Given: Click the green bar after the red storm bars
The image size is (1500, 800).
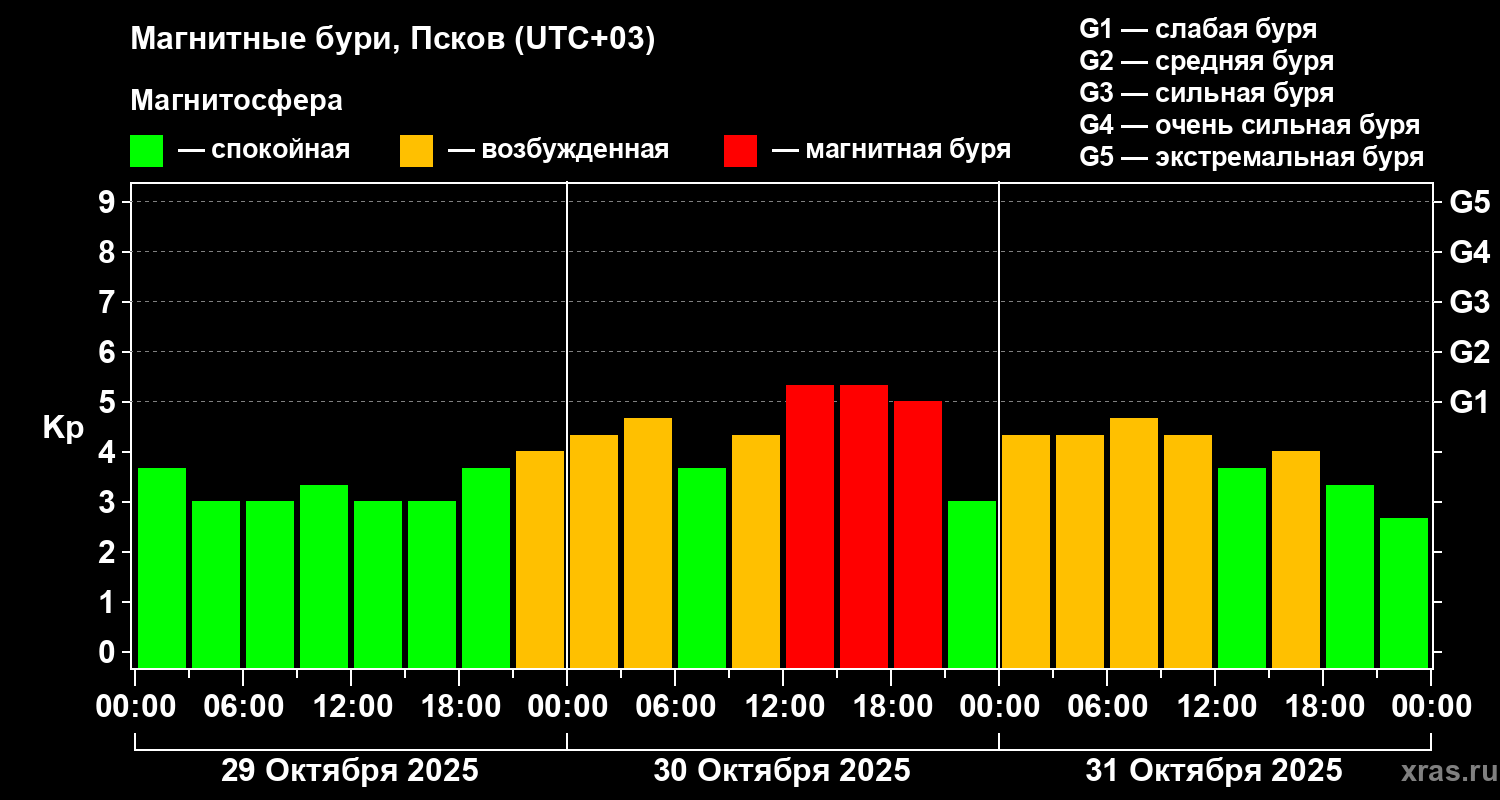Looking at the screenshot, I should coord(972,584).
